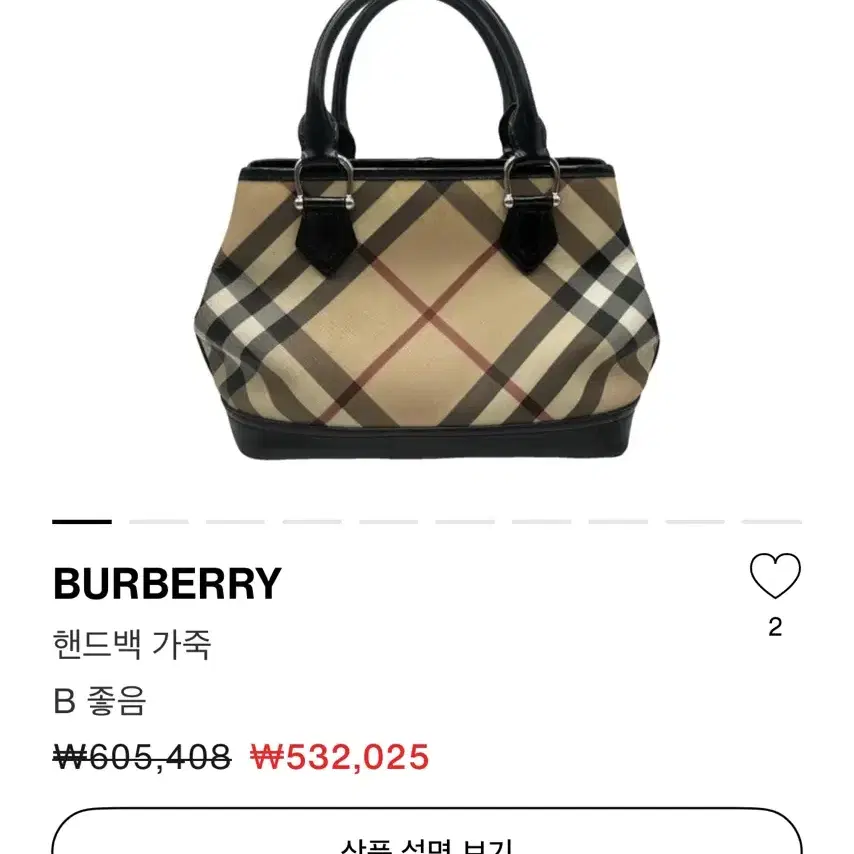
Task: Jump to the last image indicator
Action: 772,522
